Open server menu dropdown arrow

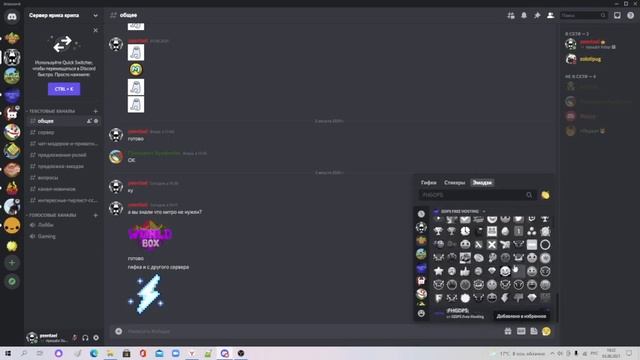tap(96, 16)
